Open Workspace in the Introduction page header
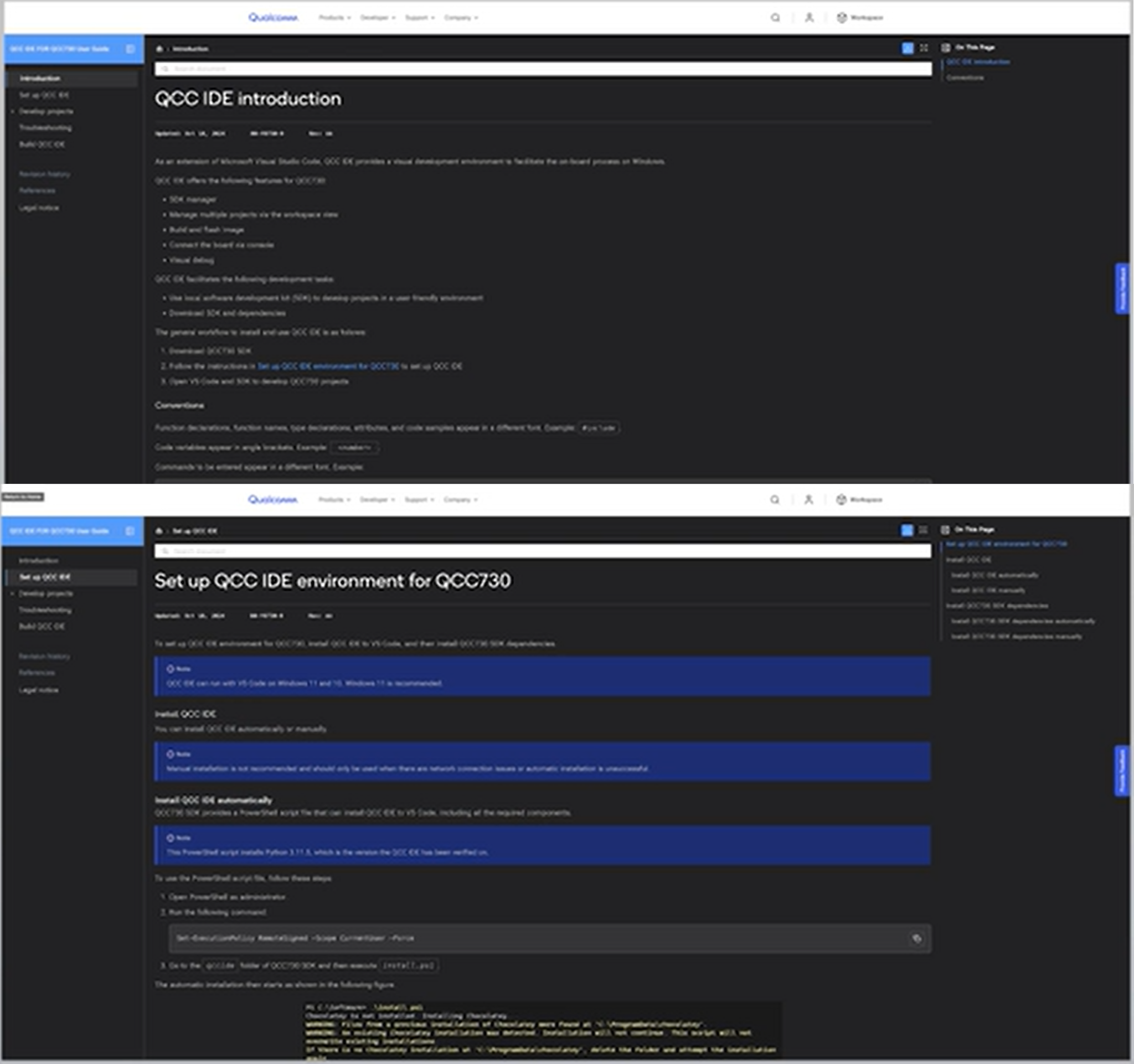 click(x=859, y=18)
